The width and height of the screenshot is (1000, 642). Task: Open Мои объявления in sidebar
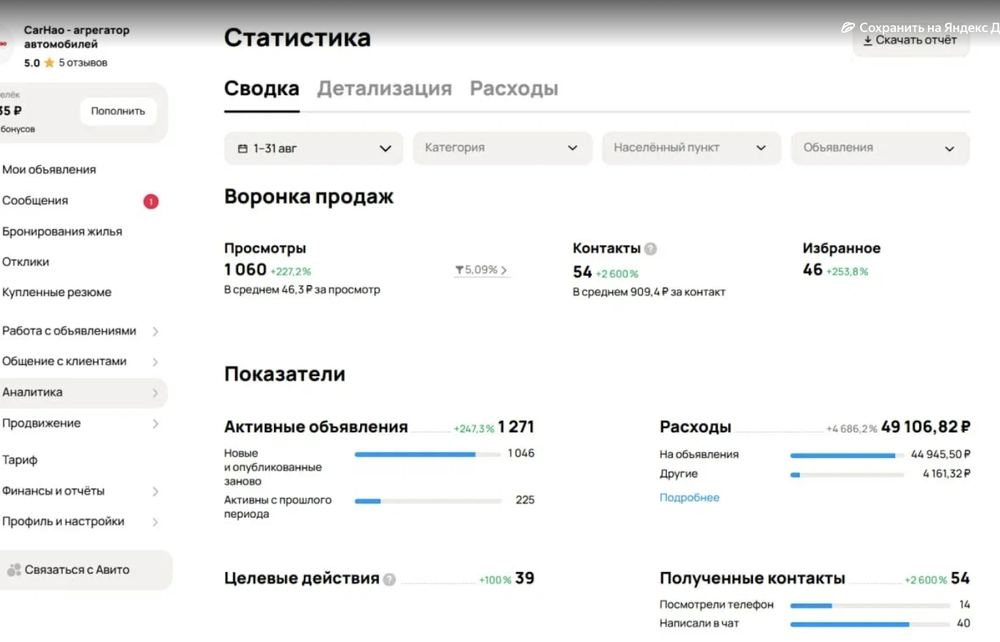pyautogui.click(x=49, y=170)
